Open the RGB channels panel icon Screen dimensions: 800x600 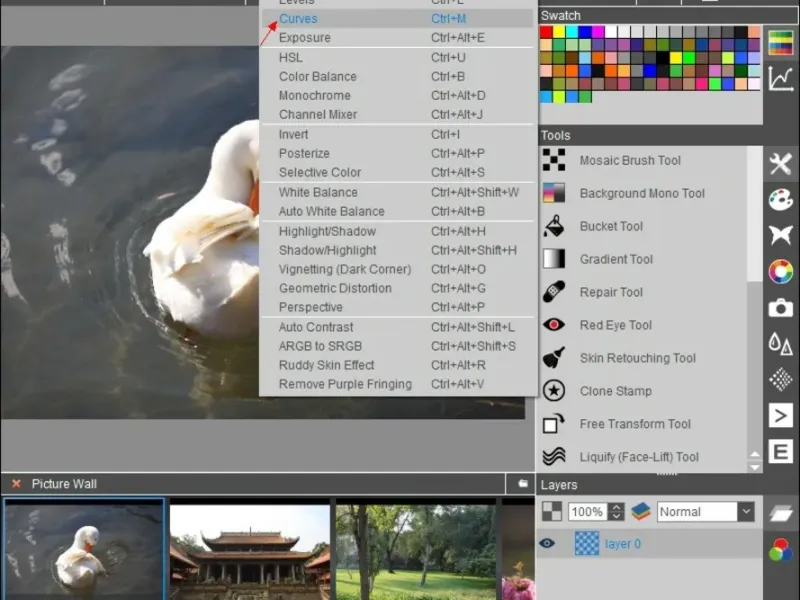point(781,549)
